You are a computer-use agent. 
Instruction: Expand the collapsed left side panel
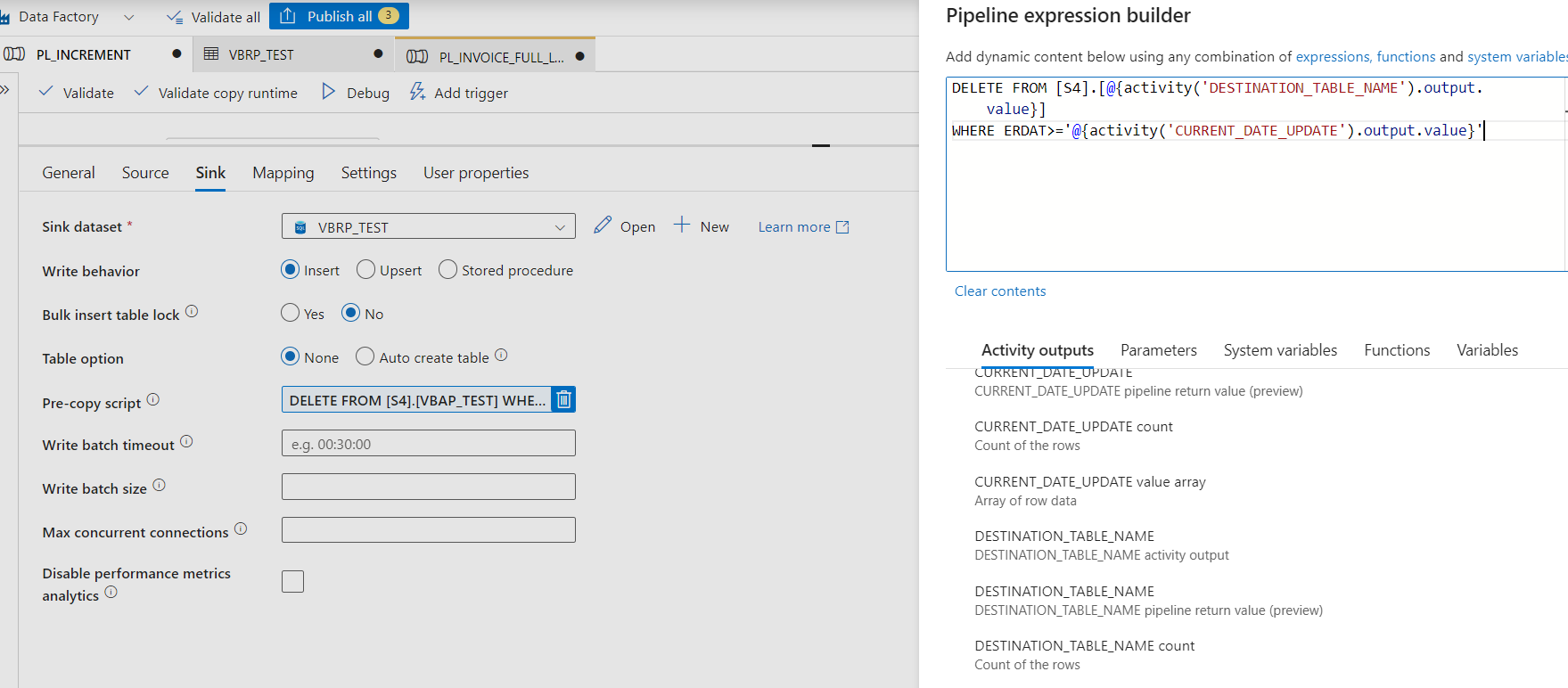5,90
